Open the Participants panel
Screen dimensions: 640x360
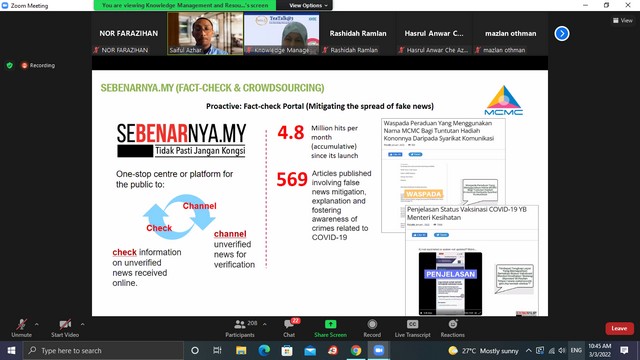(240, 328)
